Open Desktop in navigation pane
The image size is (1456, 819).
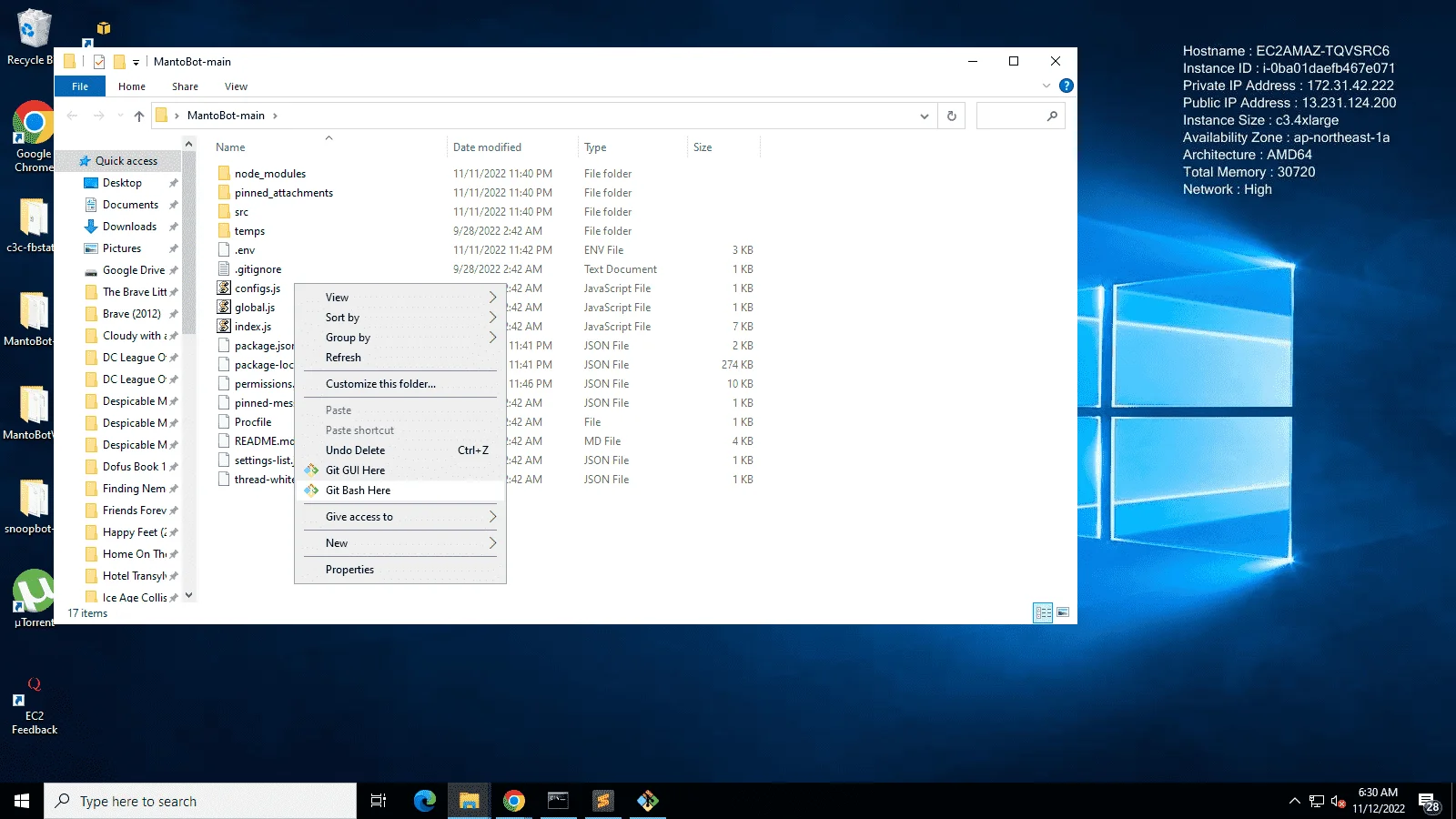[x=122, y=183]
